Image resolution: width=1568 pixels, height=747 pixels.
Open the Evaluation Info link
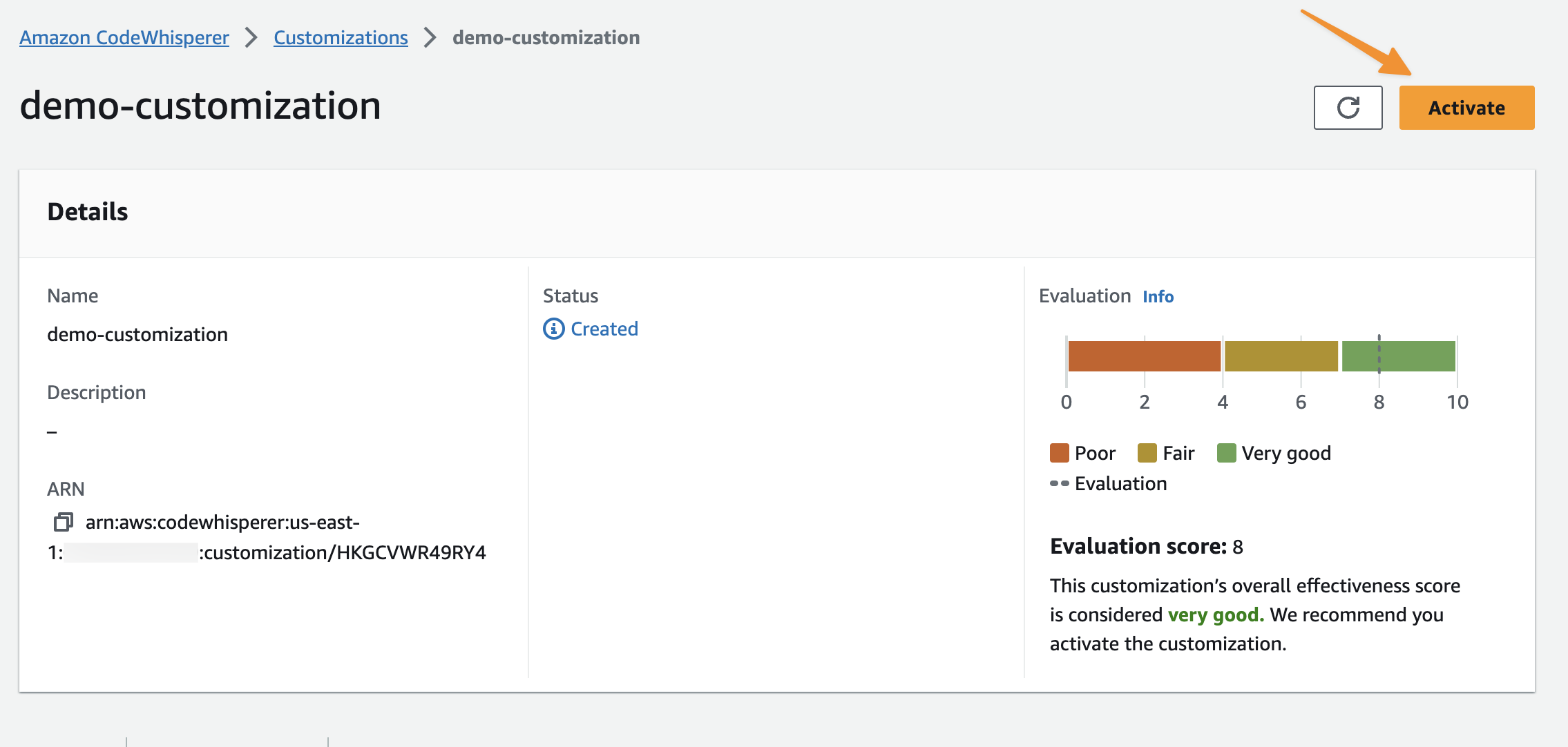point(1158,296)
